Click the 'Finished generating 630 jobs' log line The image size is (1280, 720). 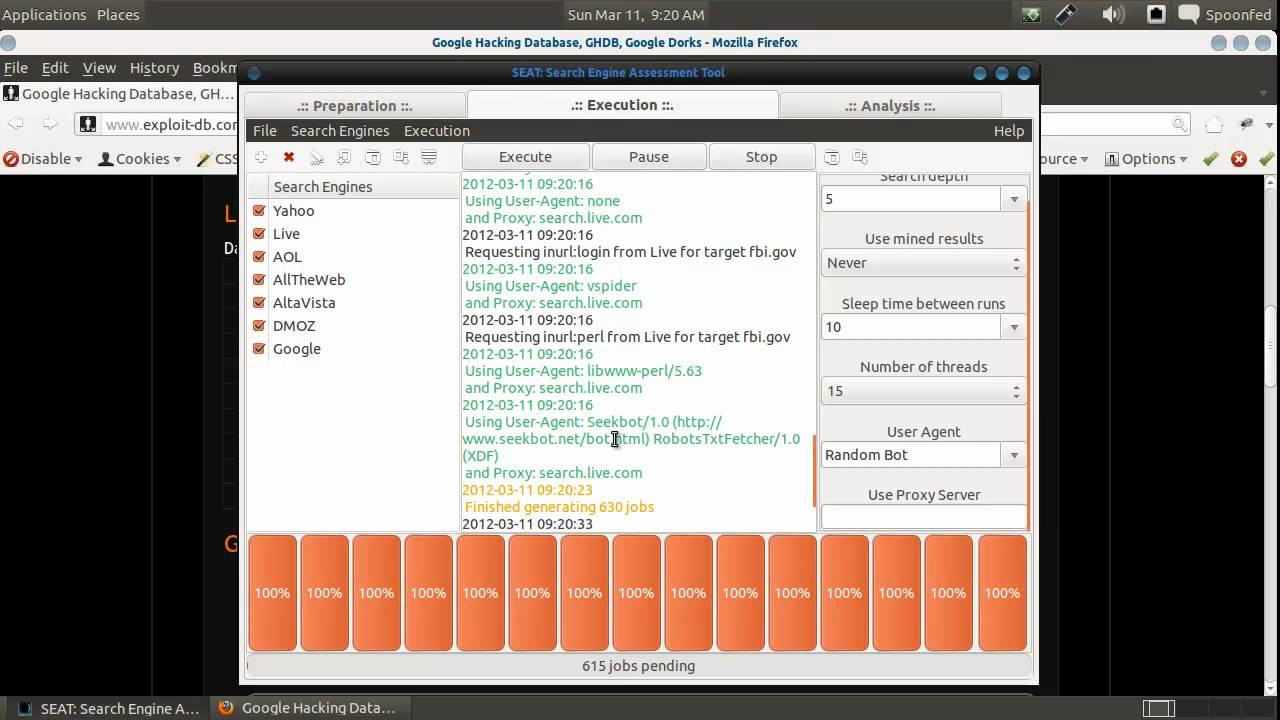(x=559, y=507)
